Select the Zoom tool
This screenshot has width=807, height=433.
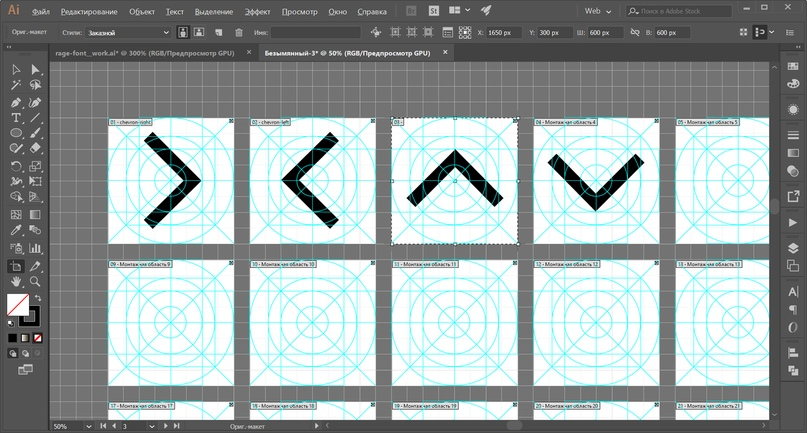pos(35,282)
